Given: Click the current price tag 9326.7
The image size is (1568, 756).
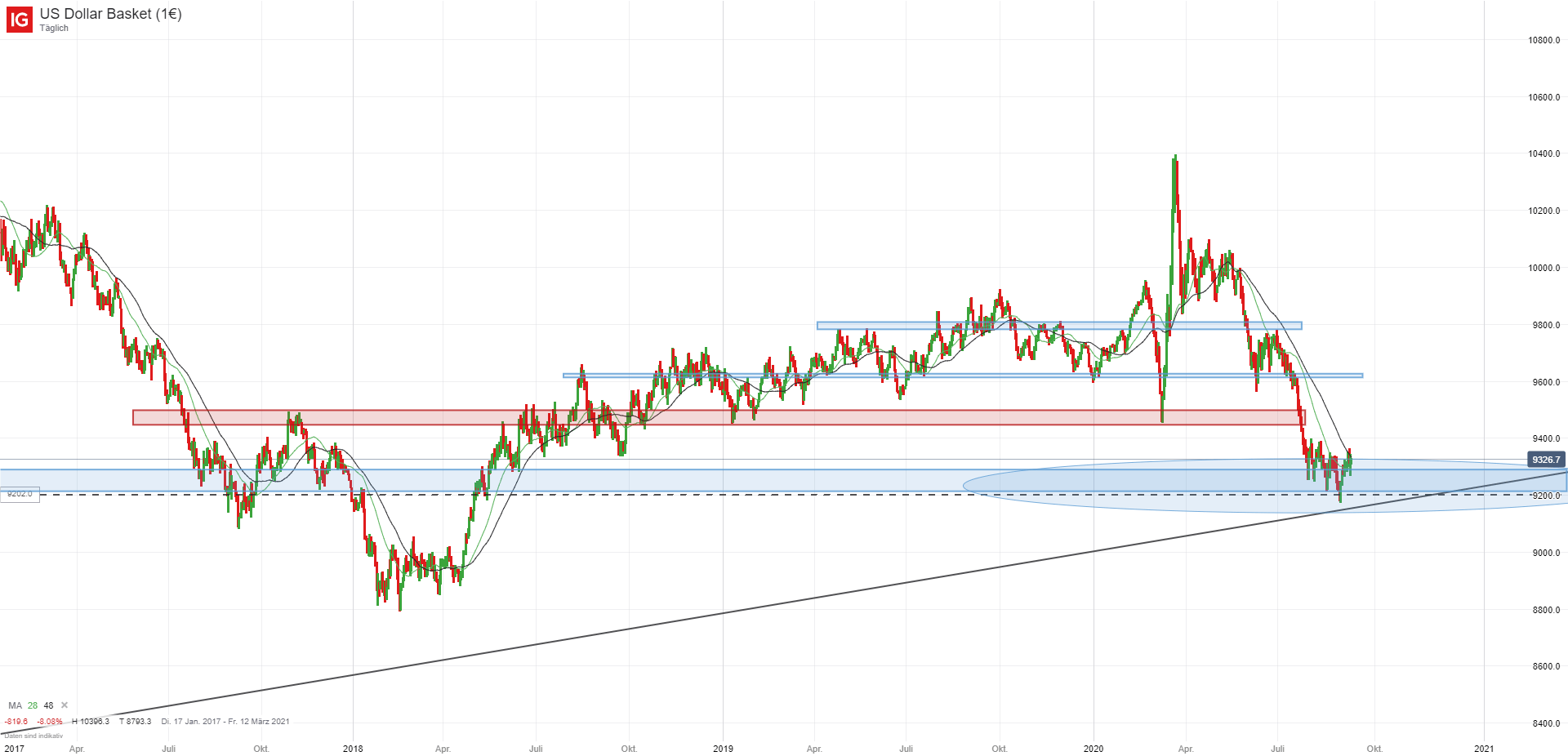Looking at the screenshot, I should click(x=1545, y=460).
